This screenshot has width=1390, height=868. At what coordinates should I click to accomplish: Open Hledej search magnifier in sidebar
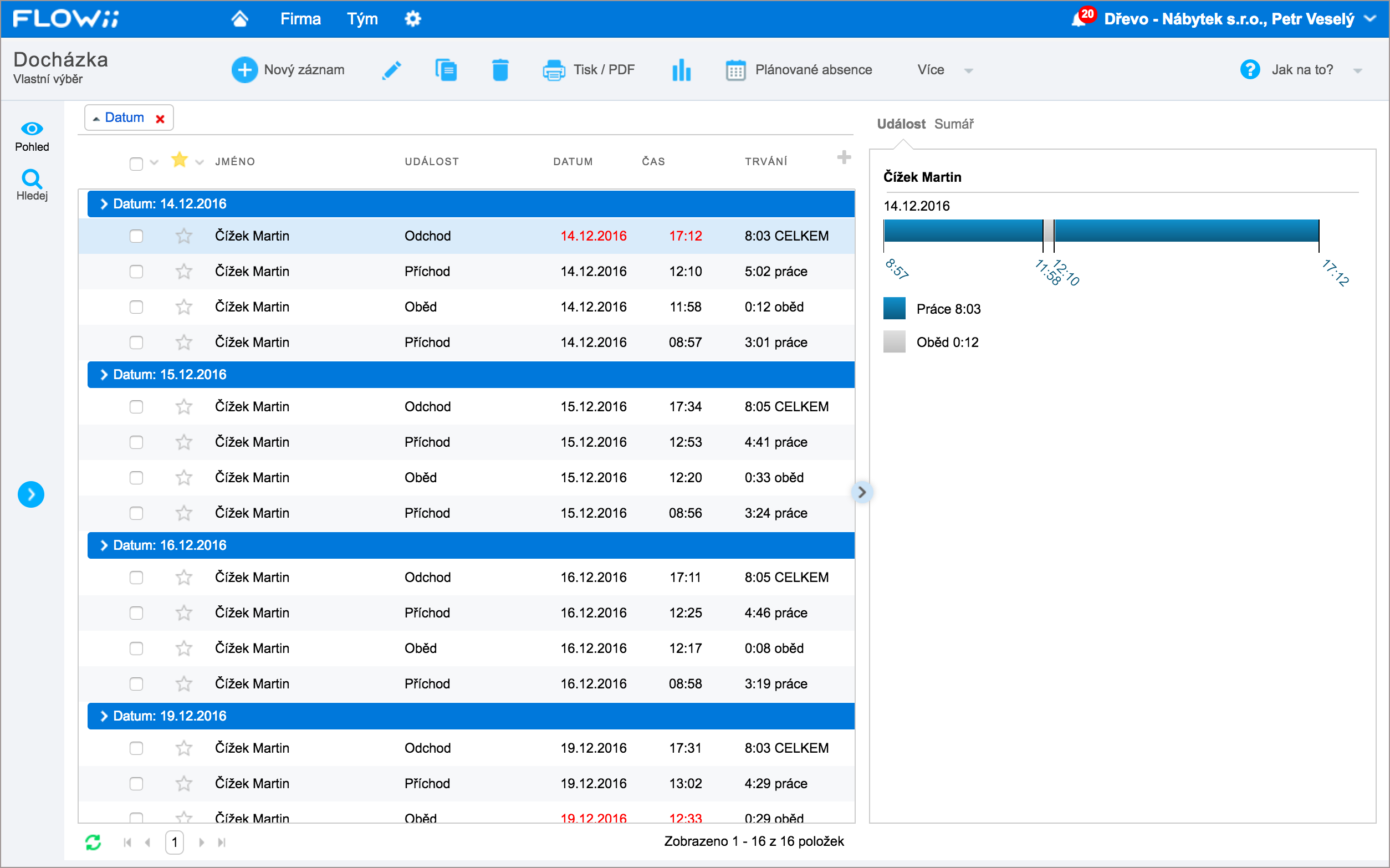(x=32, y=178)
